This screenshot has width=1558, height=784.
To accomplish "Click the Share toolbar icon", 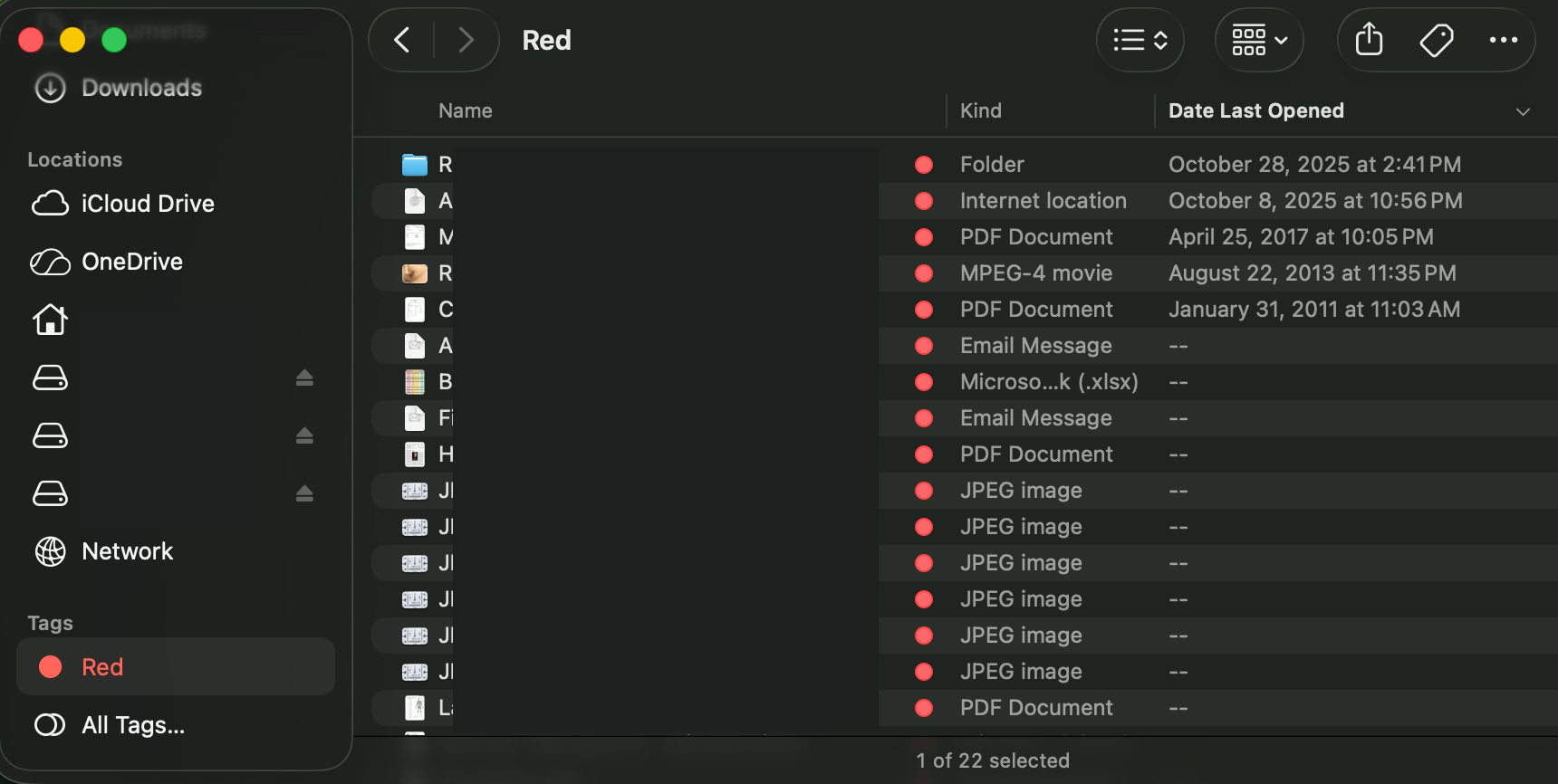I will (x=1369, y=40).
